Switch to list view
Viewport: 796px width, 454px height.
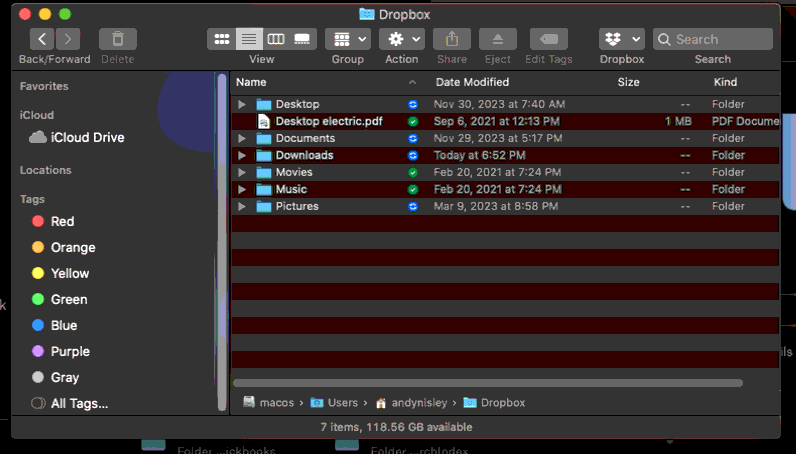249,39
